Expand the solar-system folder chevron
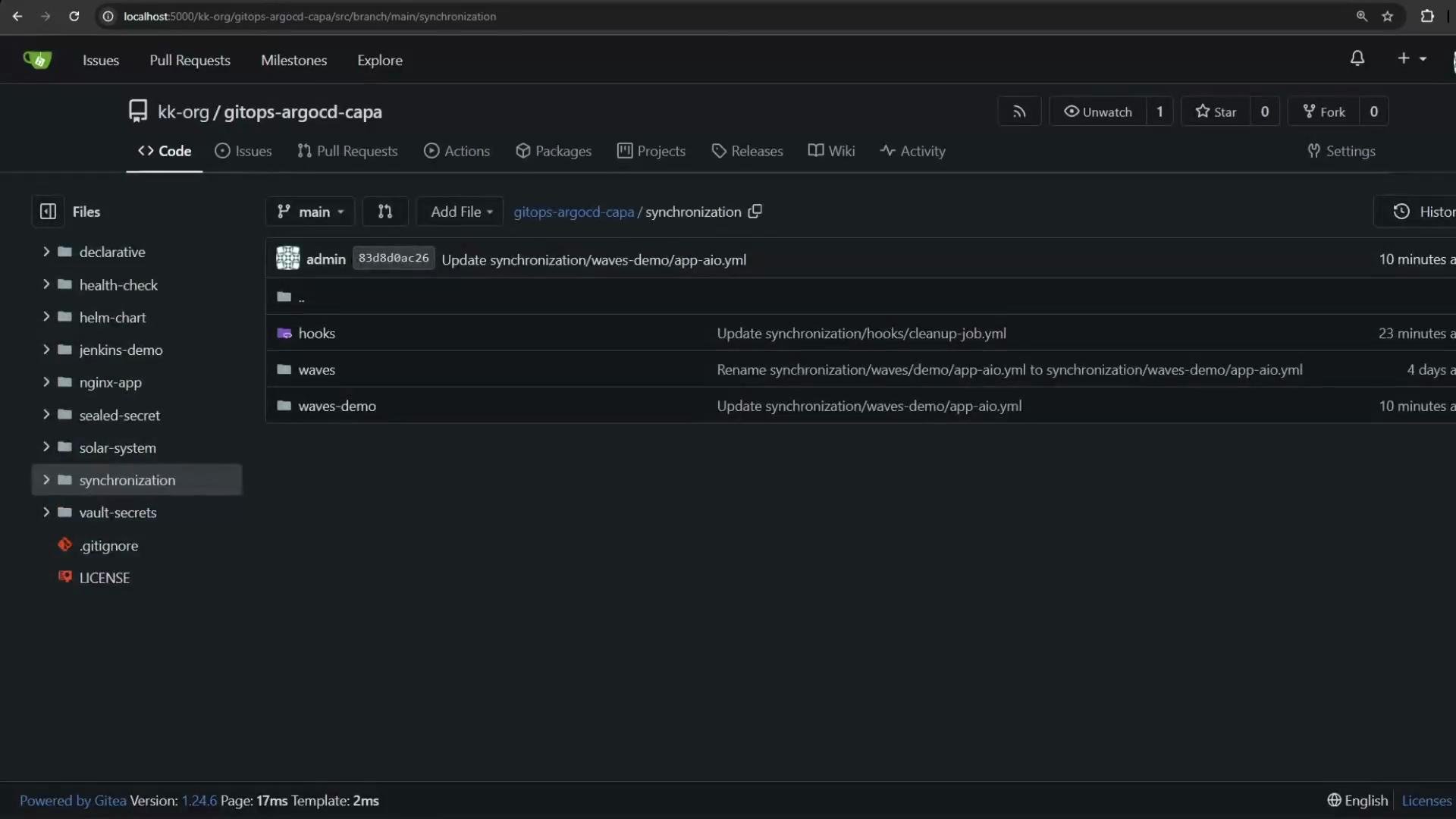The width and height of the screenshot is (1456, 819). (x=46, y=447)
